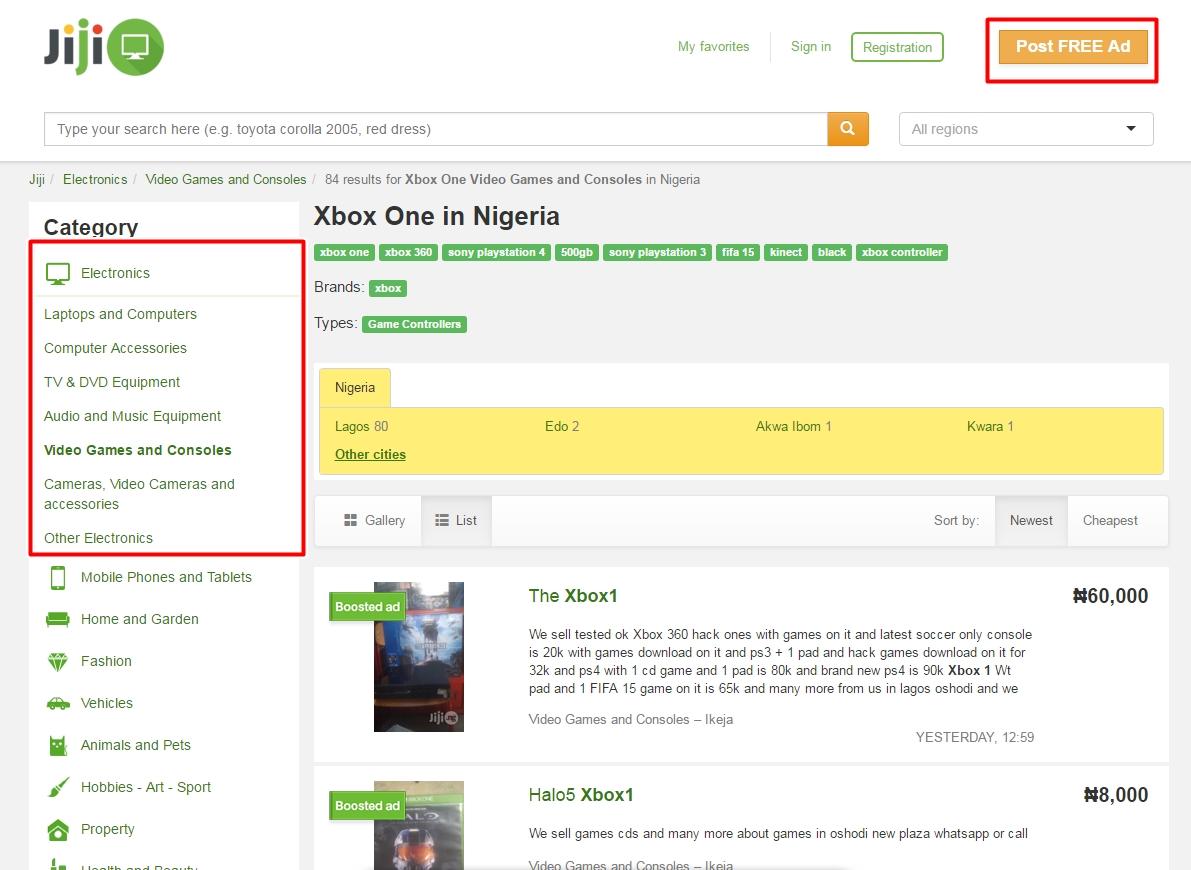Viewport: 1191px width, 870px height.
Task: Open My favorites
Action: point(713,46)
